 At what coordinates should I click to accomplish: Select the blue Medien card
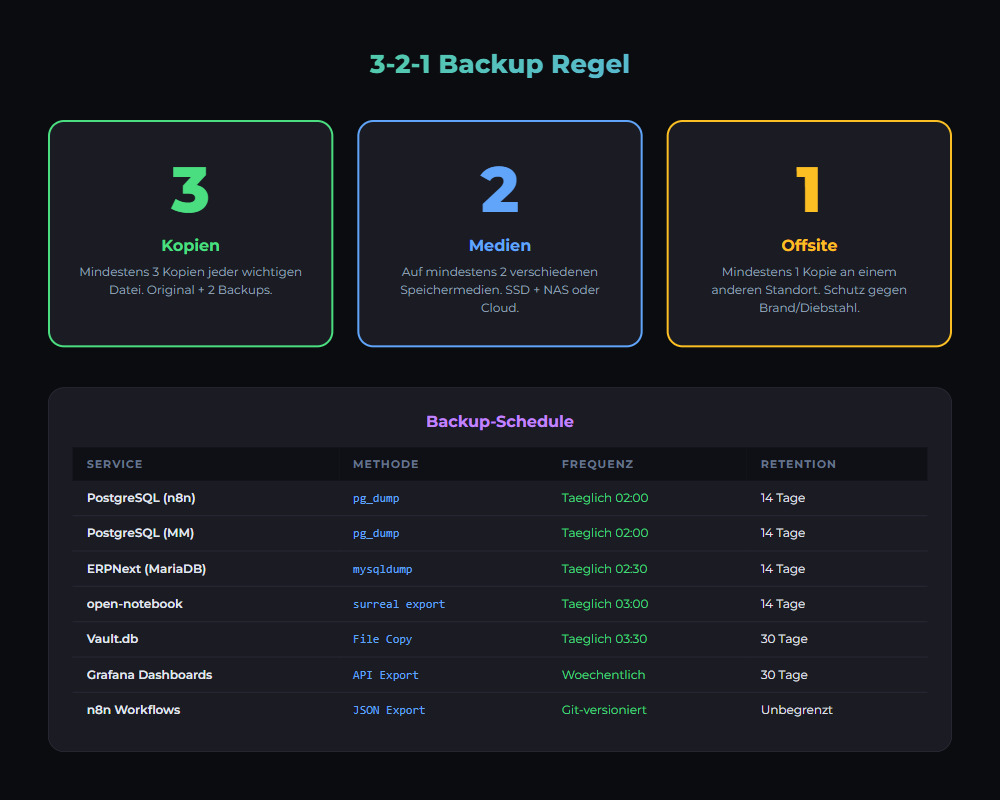(x=500, y=234)
